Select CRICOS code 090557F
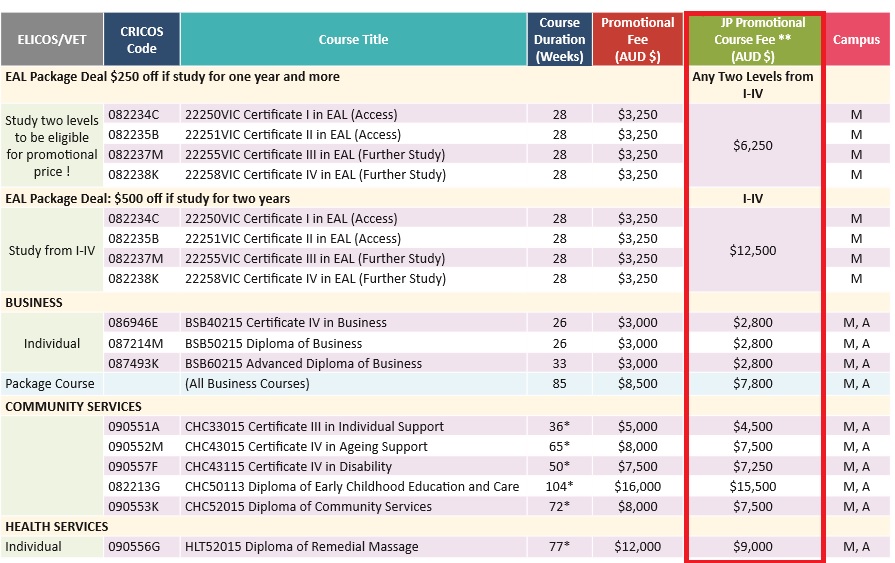 point(133,467)
